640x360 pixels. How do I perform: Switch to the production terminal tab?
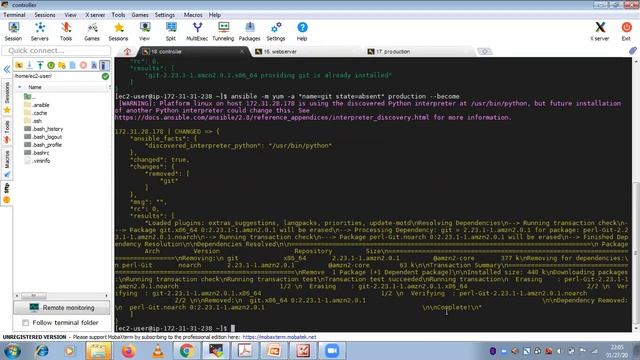pyautogui.click(x=419, y=51)
